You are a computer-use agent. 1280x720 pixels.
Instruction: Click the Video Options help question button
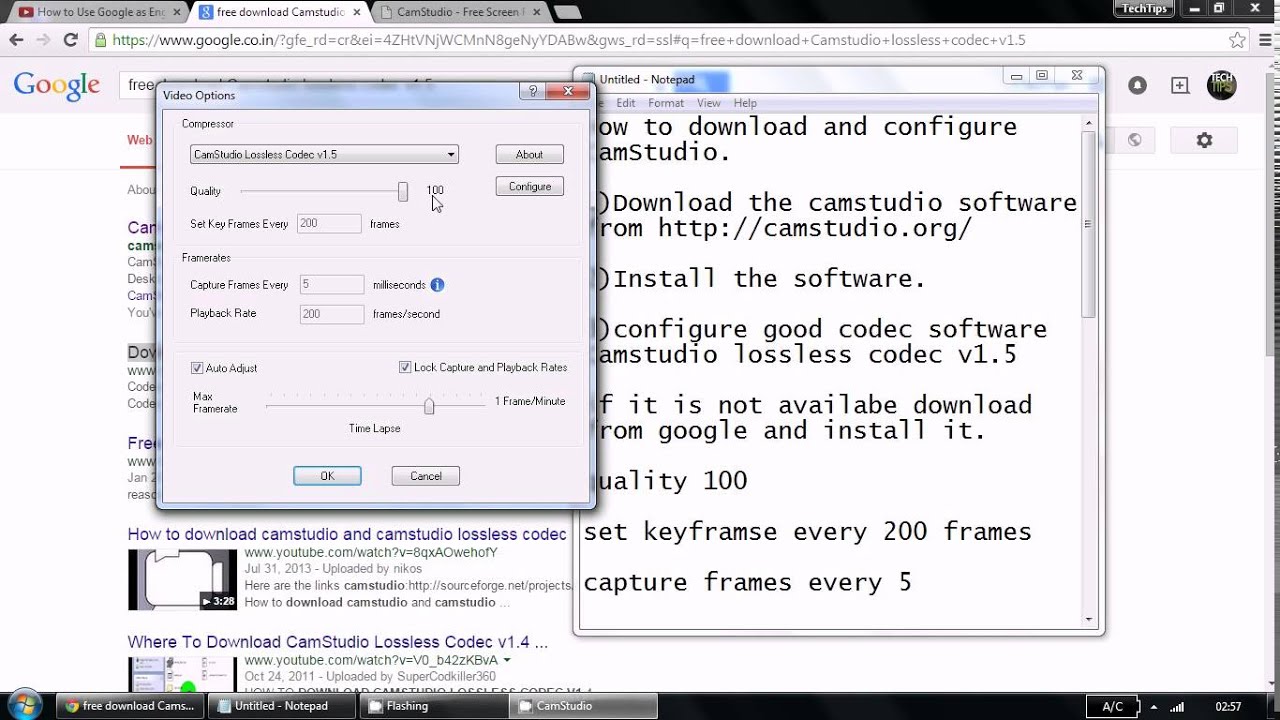(532, 91)
